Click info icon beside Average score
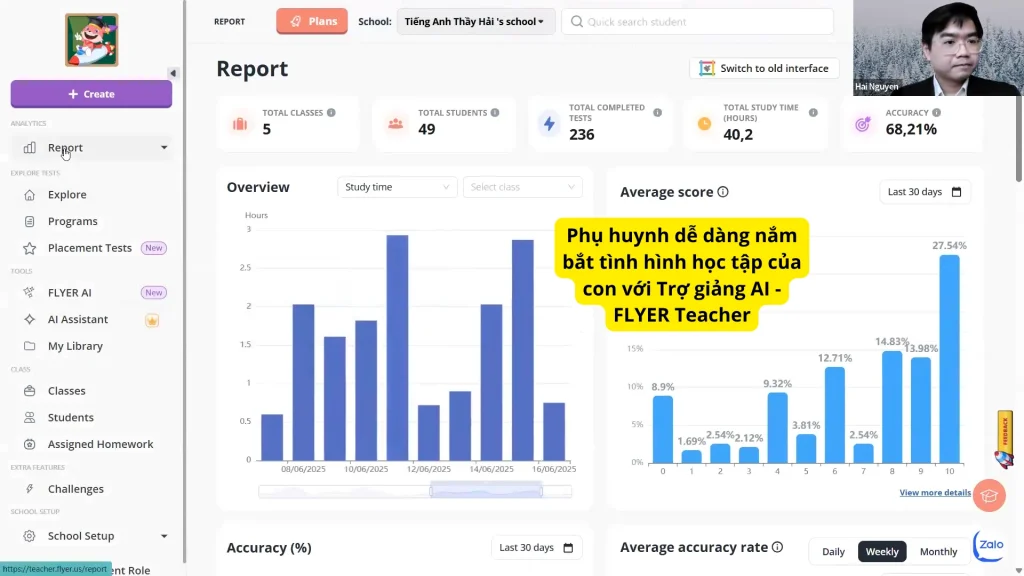Screen dimensions: 1024x576 pos(723,192)
